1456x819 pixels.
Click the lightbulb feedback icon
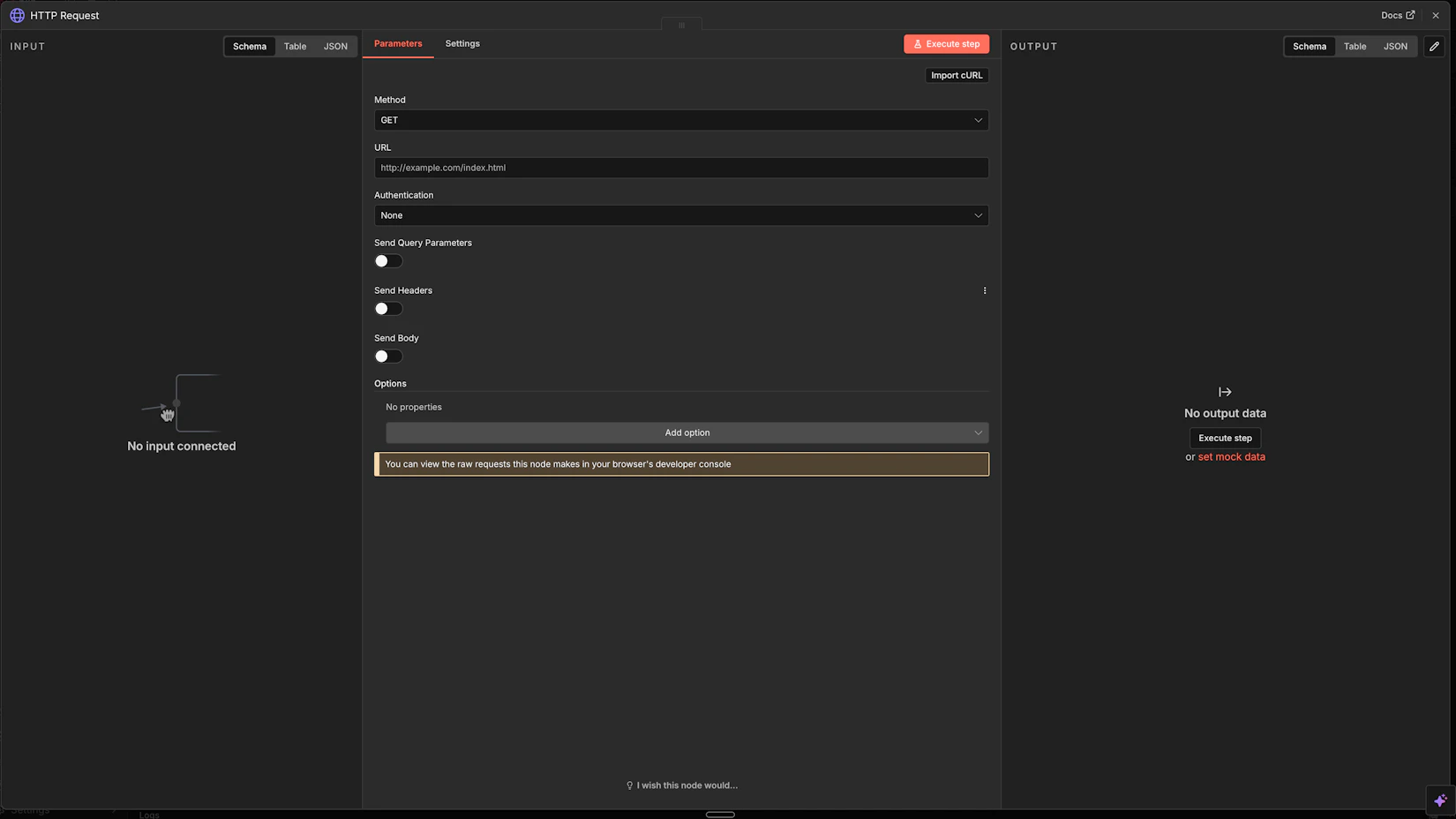click(x=629, y=785)
